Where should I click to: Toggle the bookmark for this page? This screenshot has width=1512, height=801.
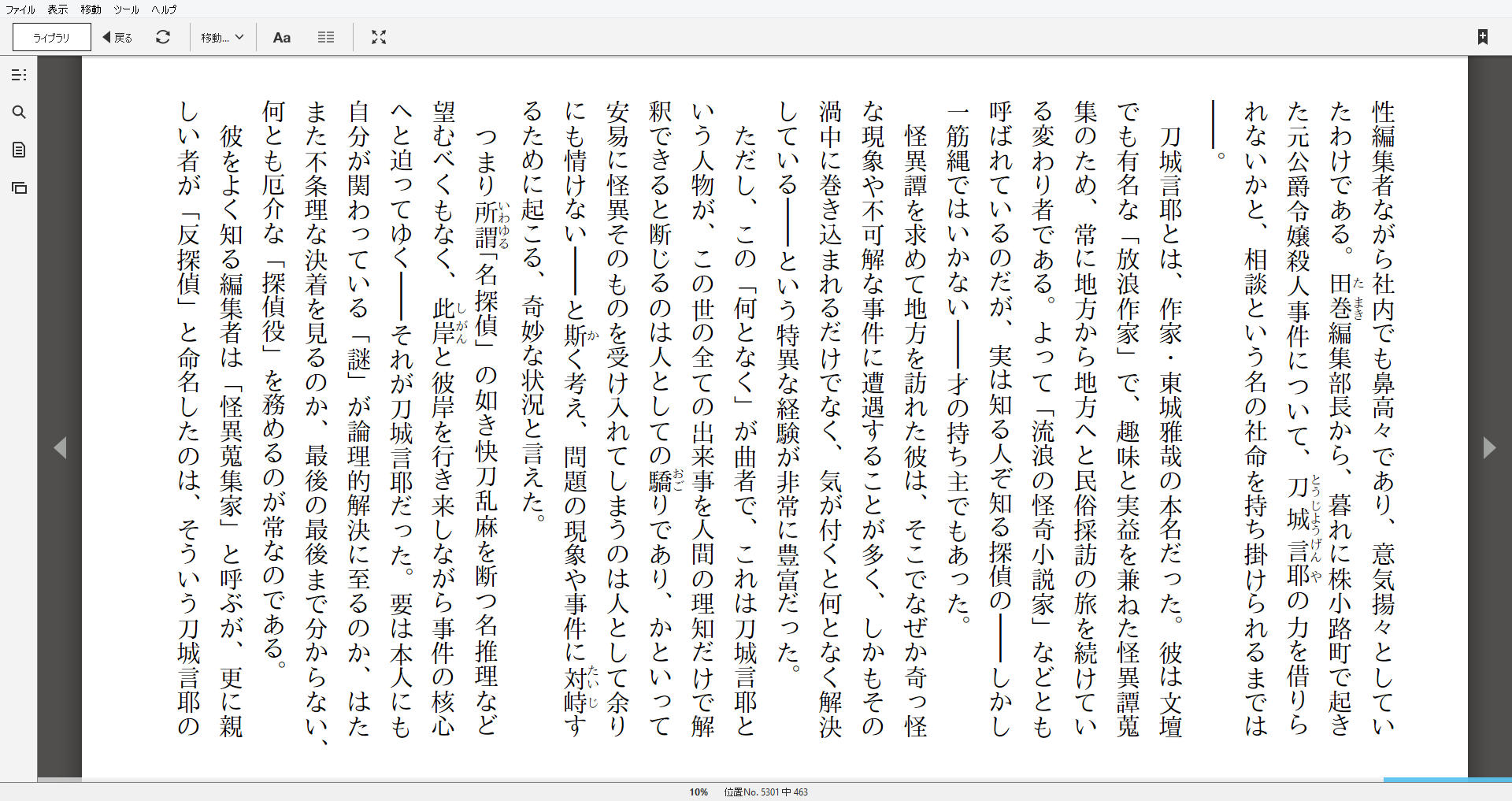[1482, 37]
